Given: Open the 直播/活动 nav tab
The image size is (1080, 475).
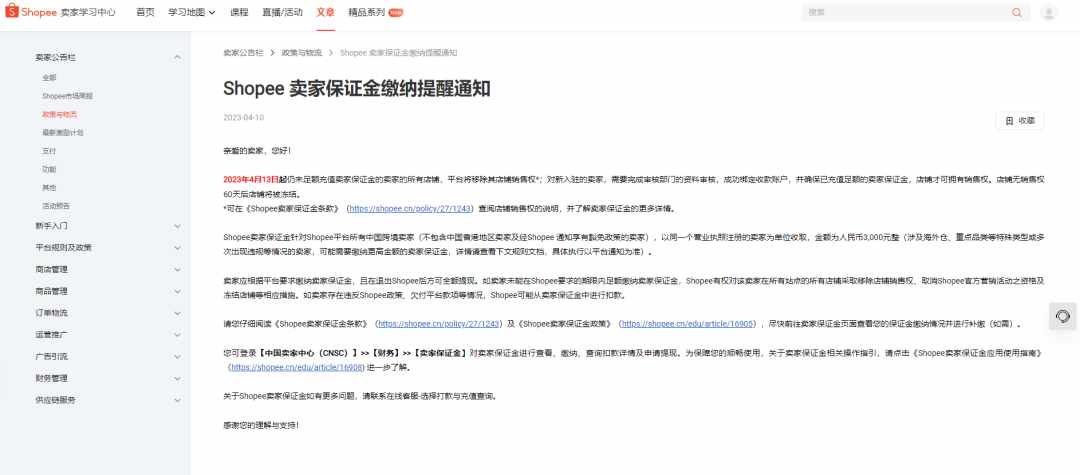Looking at the screenshot, I should click(282, 12).
